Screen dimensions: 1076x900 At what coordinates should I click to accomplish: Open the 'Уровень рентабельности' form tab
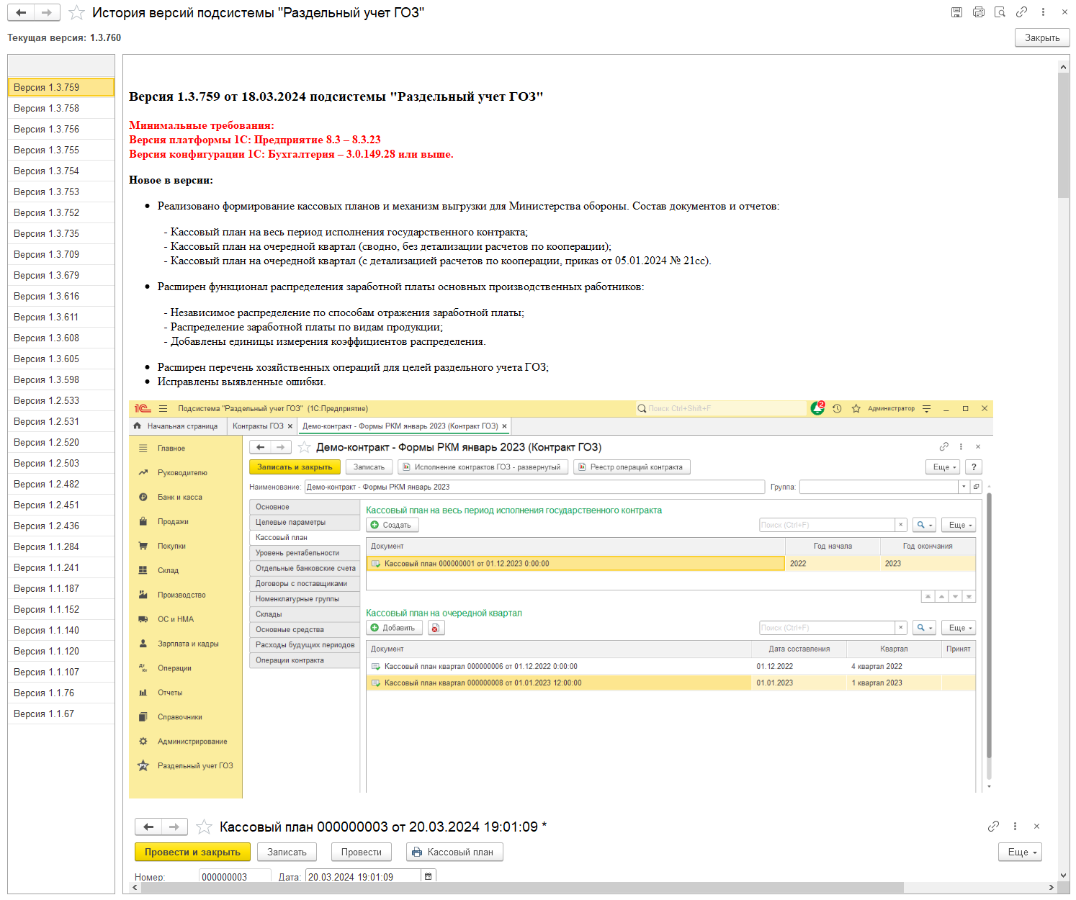tap(304, 553)
